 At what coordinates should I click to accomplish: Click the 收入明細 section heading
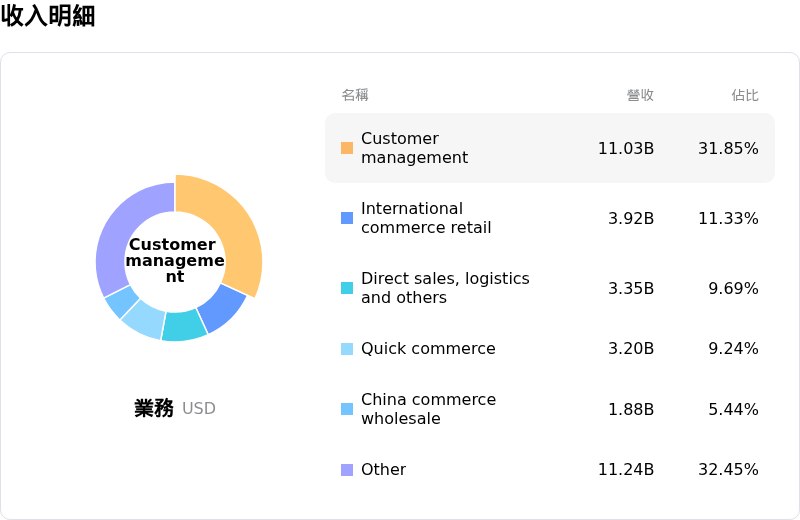(48, 16)
